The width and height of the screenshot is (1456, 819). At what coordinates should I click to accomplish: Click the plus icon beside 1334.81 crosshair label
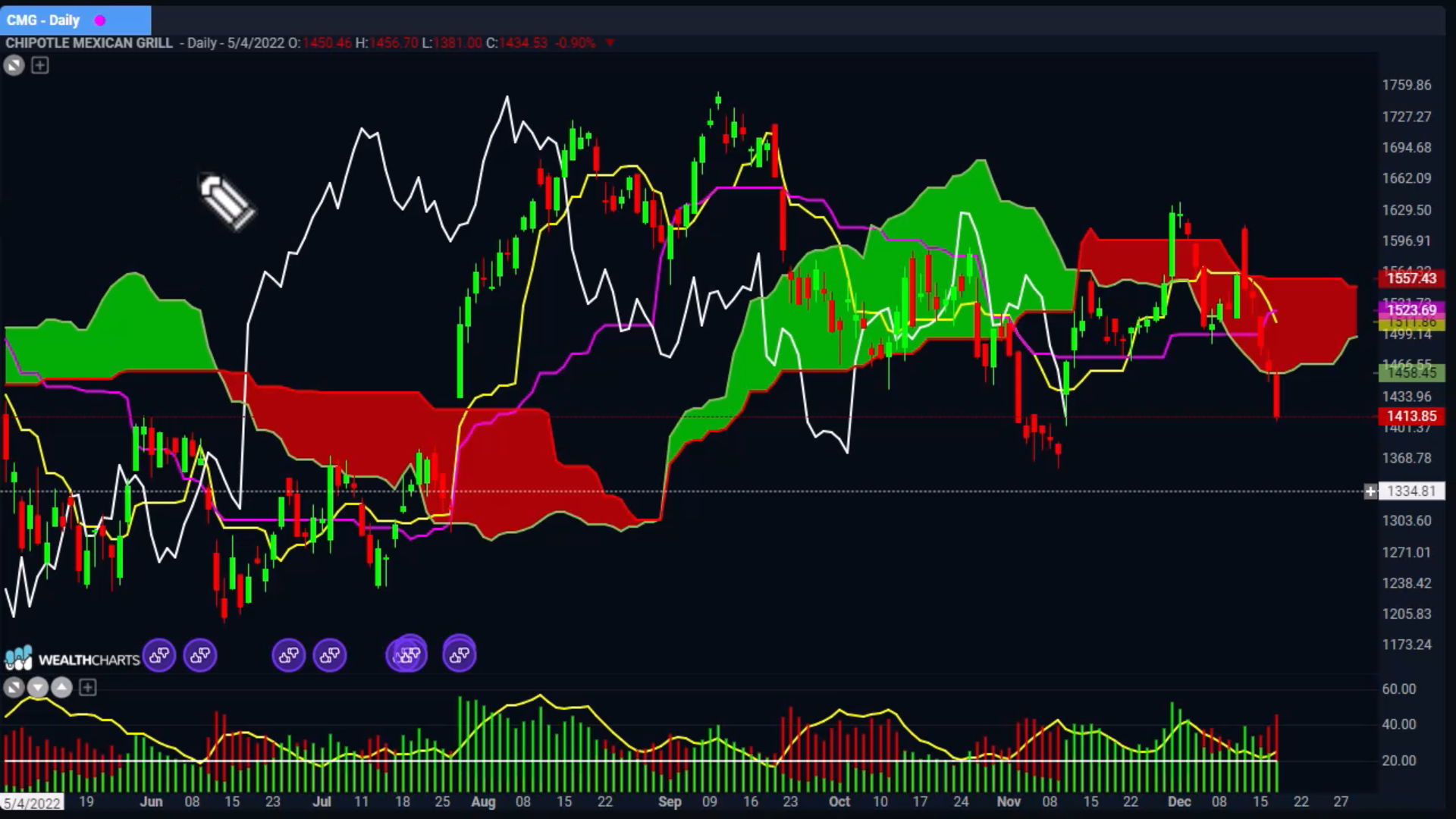point(1370,491)
